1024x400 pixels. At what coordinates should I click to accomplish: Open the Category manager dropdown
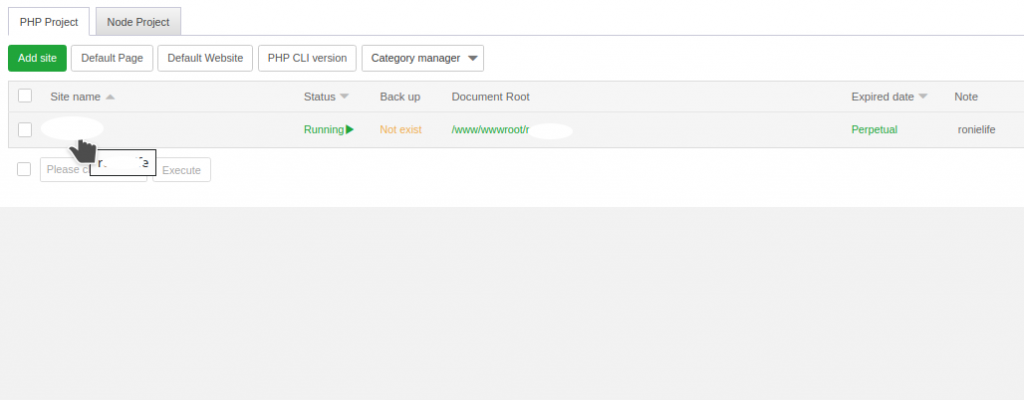pos(422,58)
